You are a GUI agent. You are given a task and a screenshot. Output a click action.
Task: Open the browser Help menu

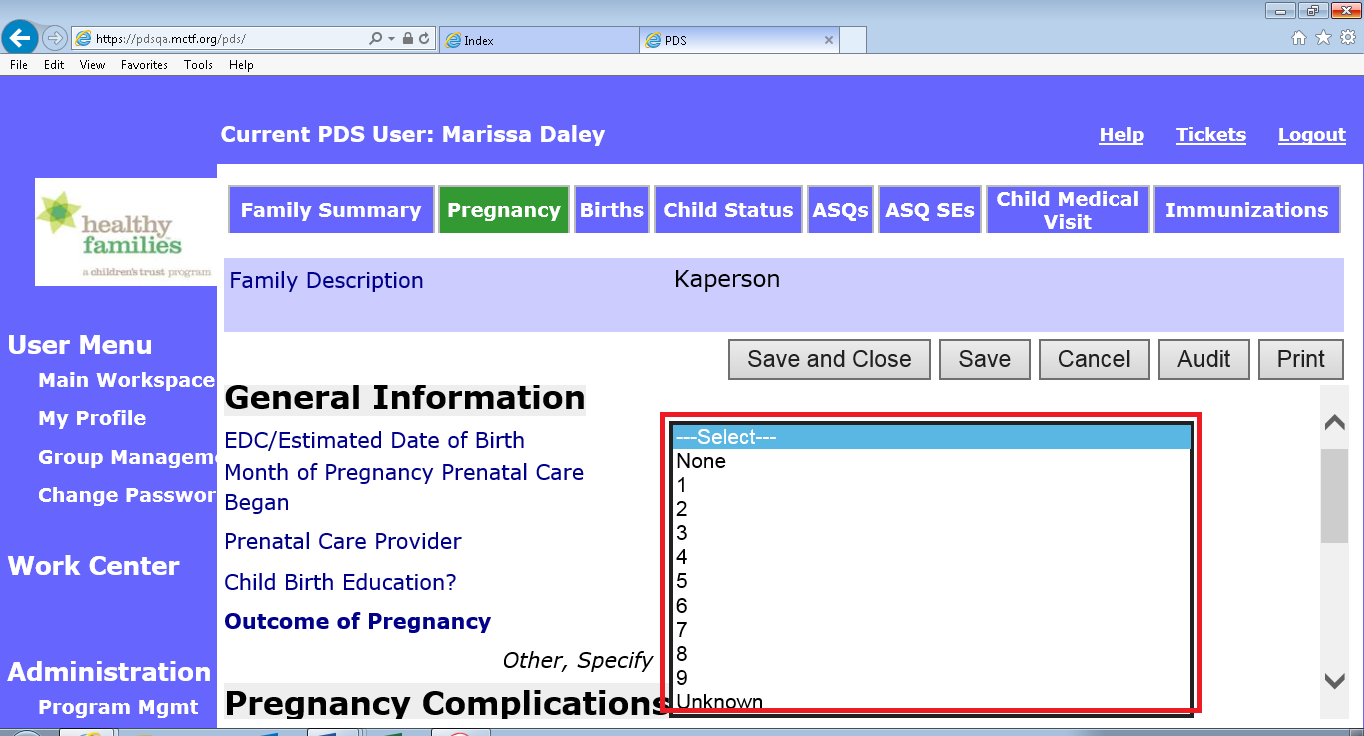click(x=241, y=65)
